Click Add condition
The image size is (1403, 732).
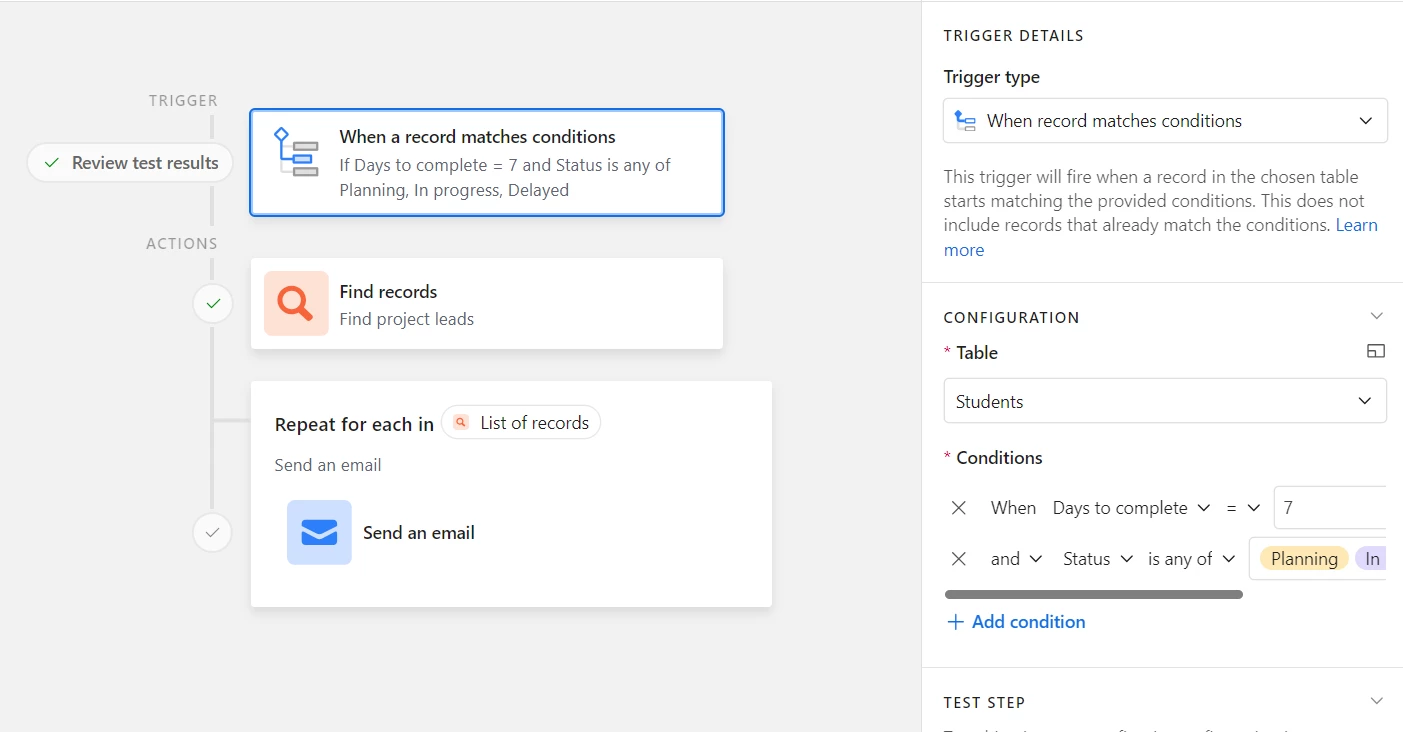click(1016, 622)
